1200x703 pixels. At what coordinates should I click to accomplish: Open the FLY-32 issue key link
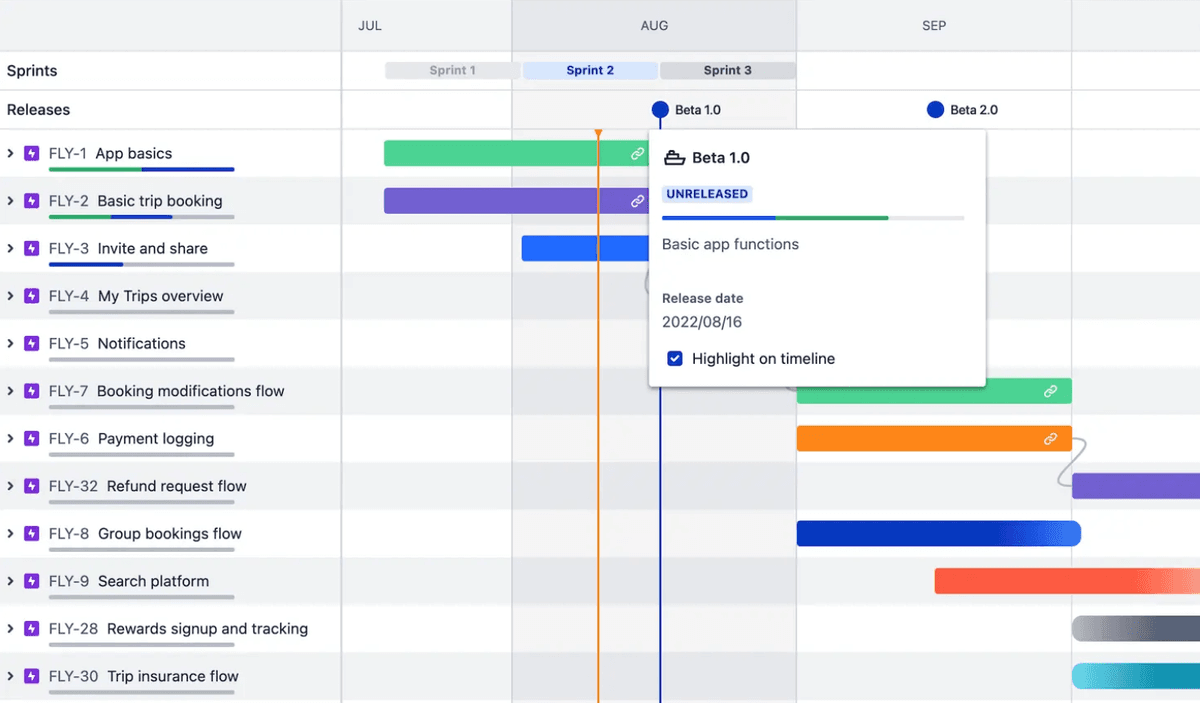73,486
